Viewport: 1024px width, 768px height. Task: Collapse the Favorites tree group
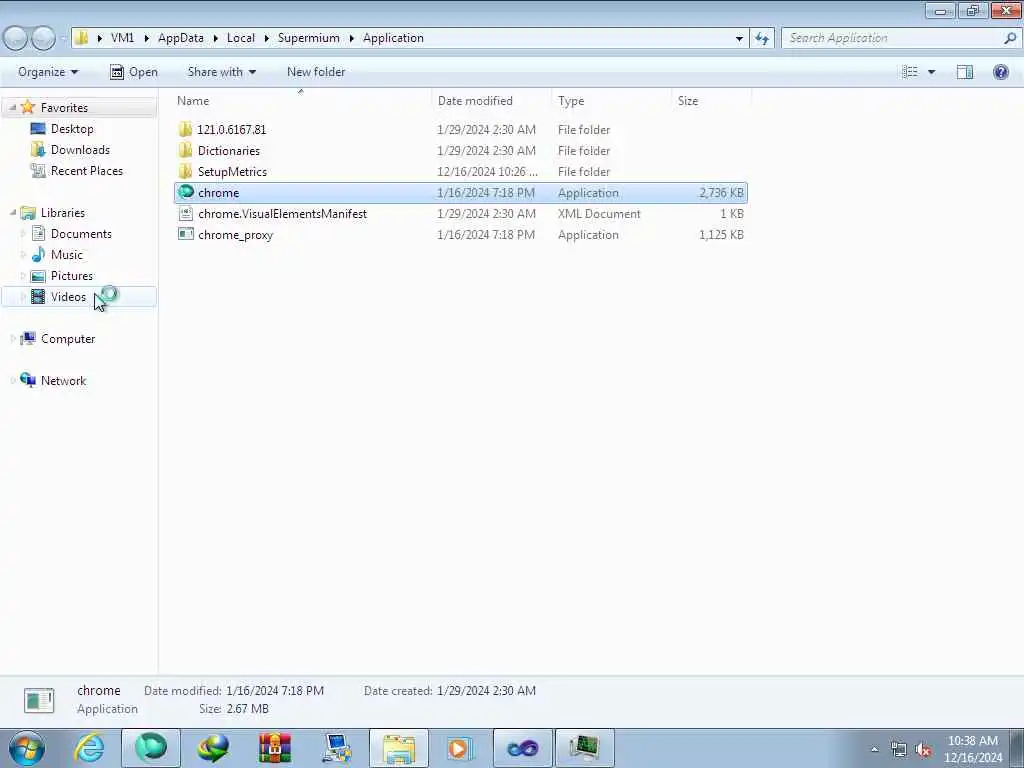tap(12, 108)
